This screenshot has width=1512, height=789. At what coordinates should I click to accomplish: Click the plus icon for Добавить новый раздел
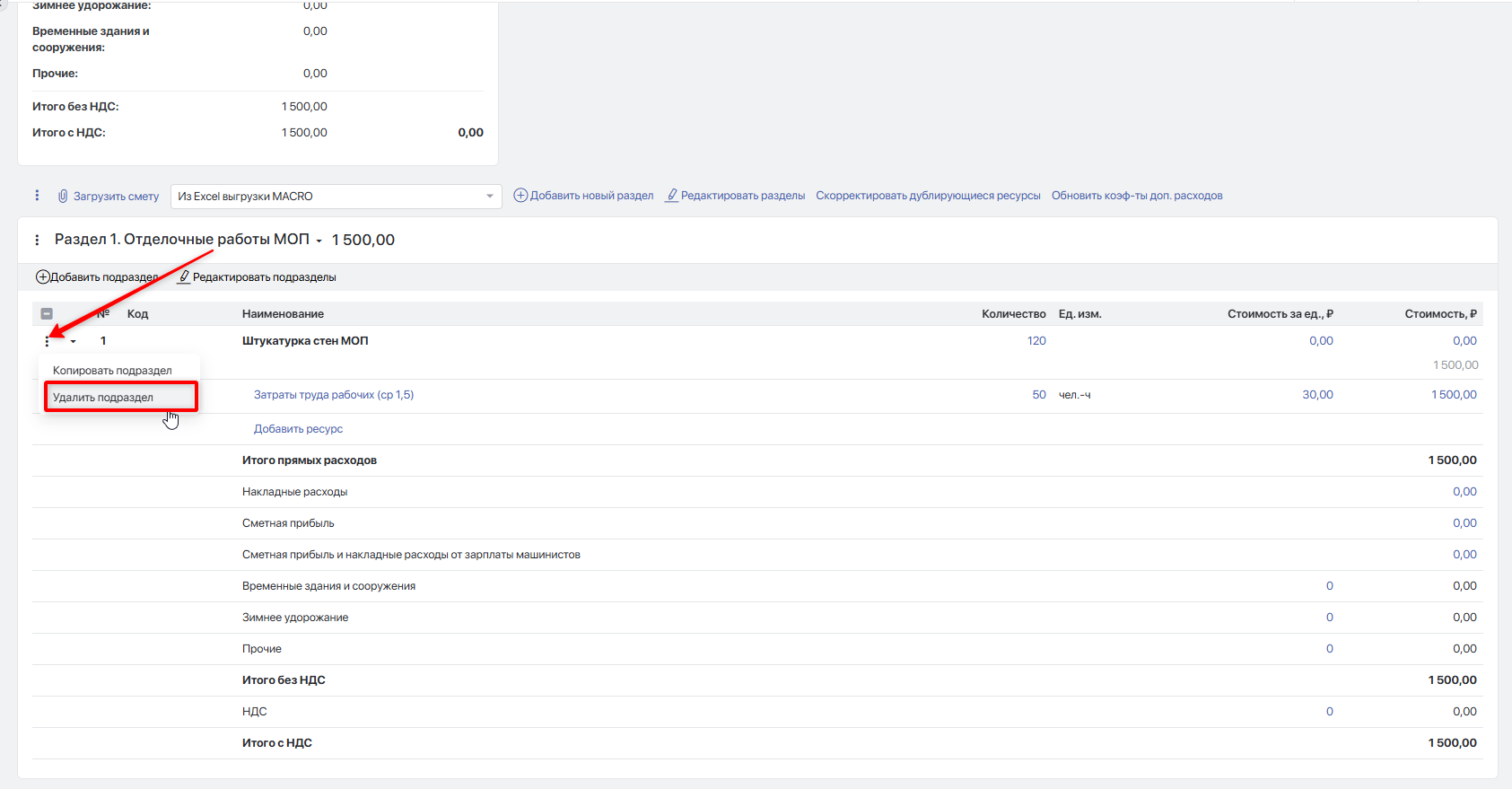pos(520,195)
